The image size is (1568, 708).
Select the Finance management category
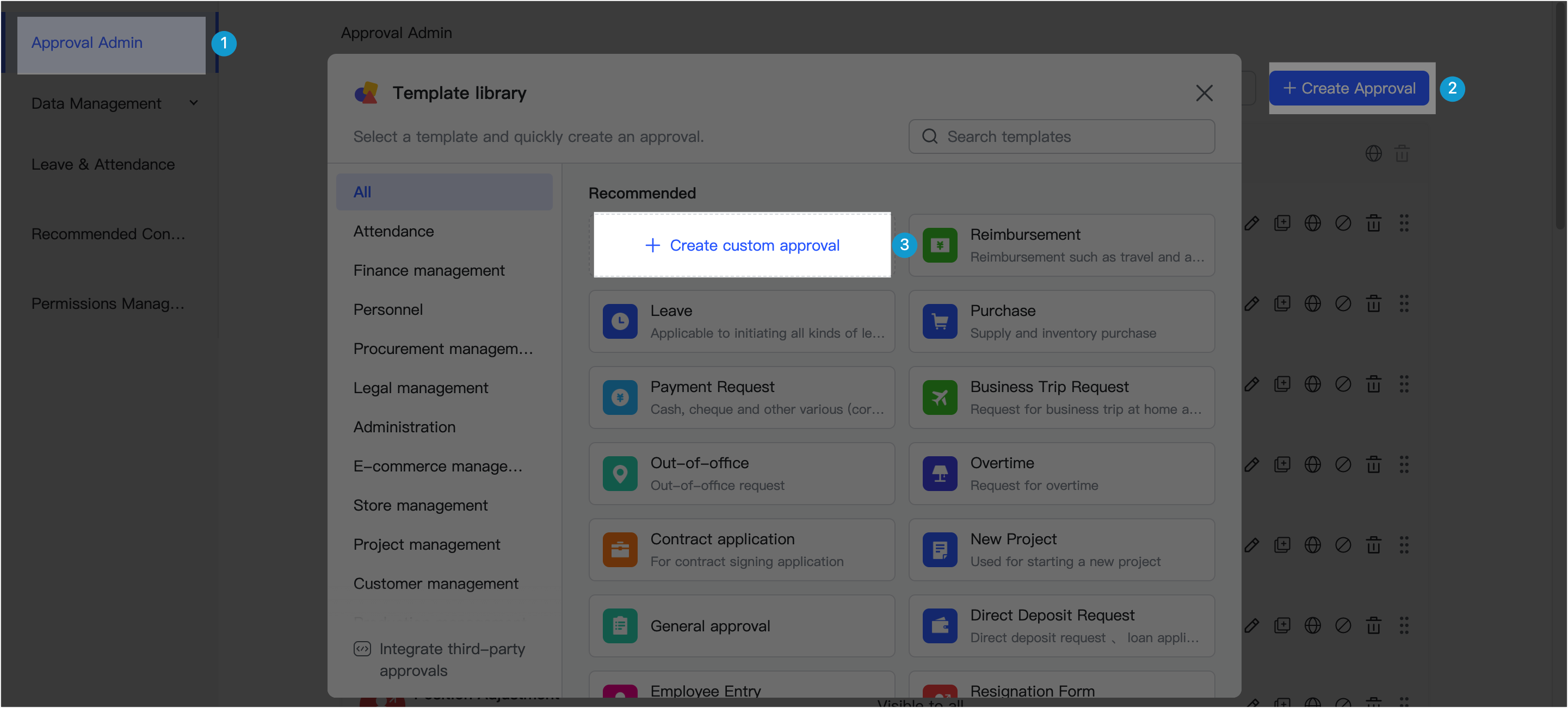[x=444, y=270]
